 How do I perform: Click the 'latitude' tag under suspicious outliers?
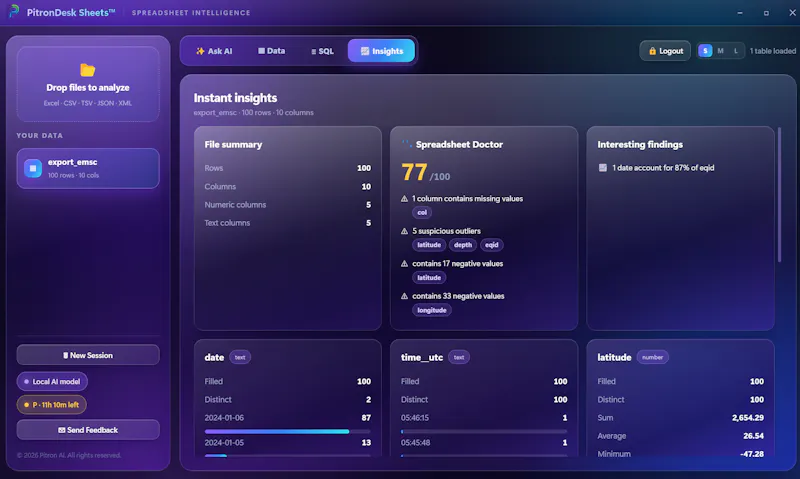pyautogui.click(x=429, y=245)
